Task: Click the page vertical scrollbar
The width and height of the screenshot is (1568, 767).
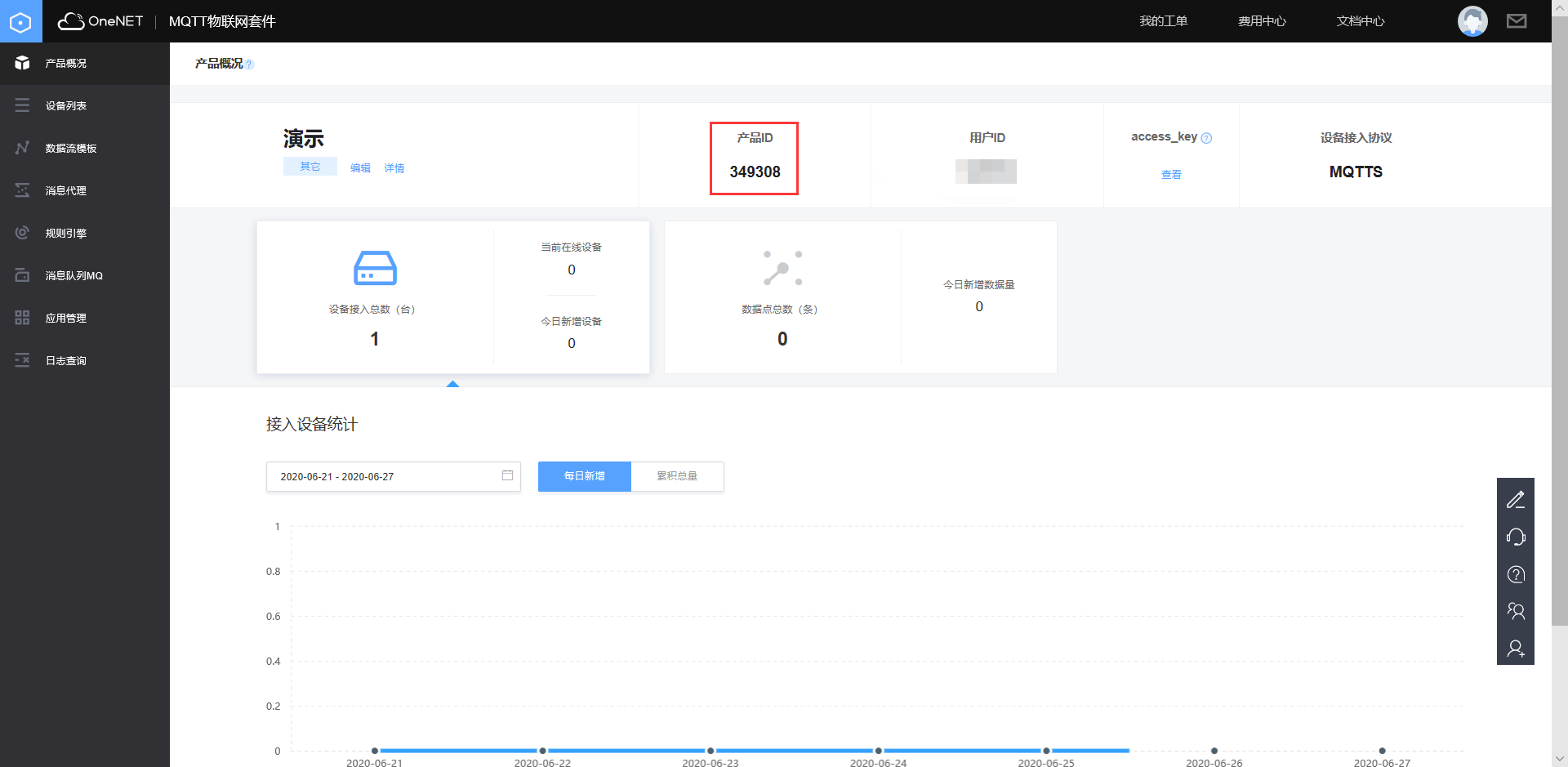Action: (x=1560, y=321)
